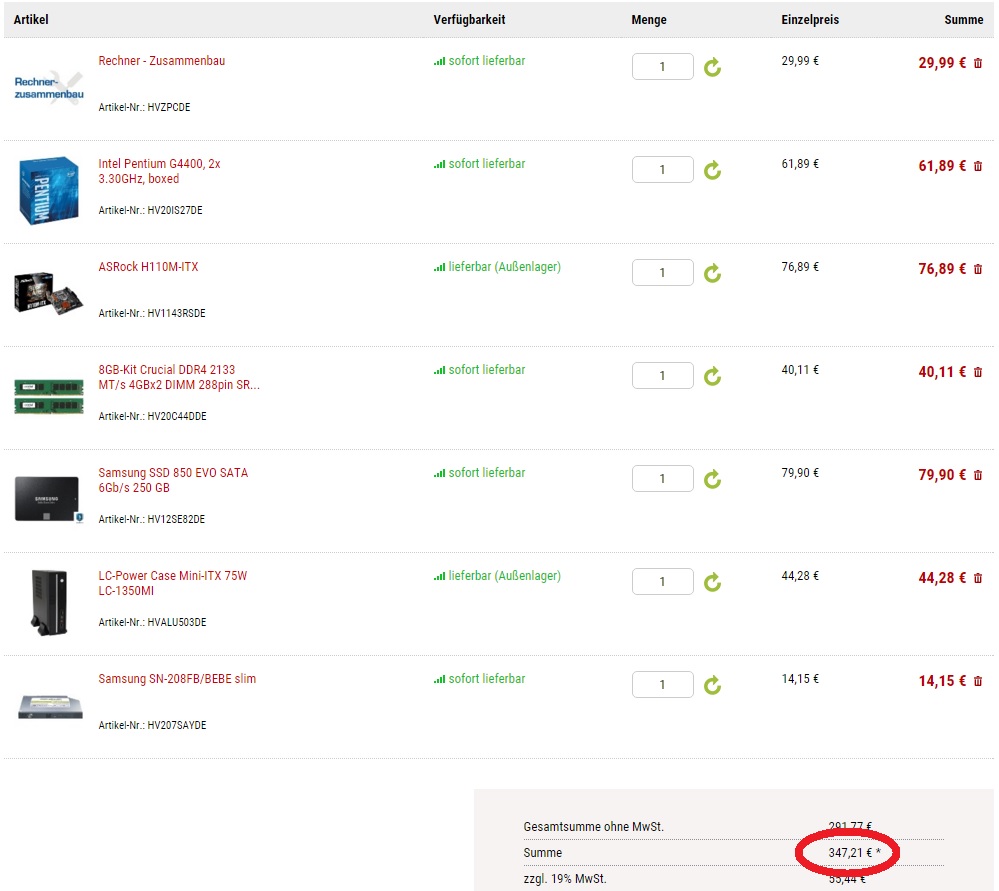Click the Menge column header
Screen dimensions: 999x891
(649, 20)
